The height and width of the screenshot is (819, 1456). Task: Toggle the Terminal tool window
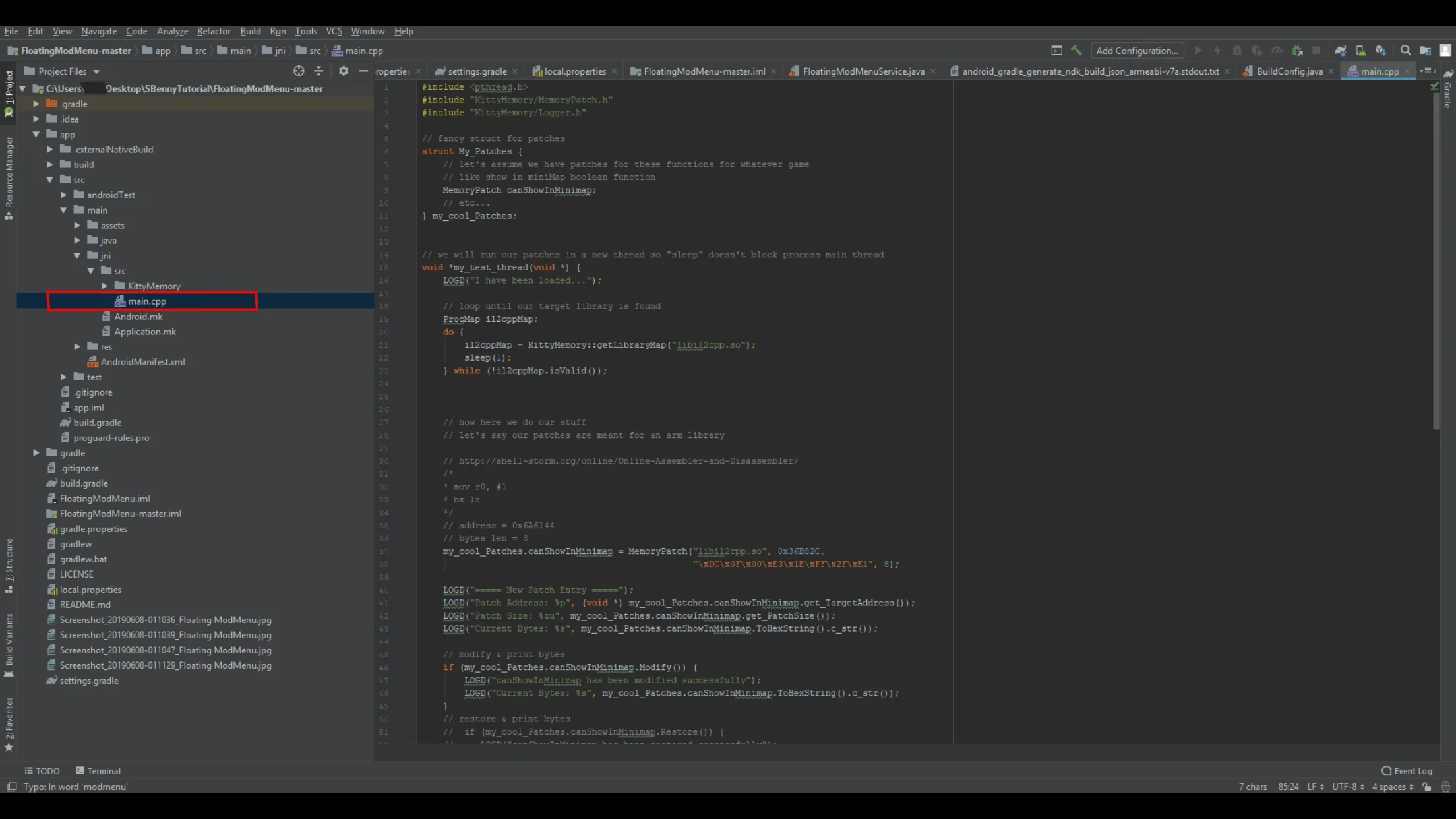(x=98, y=771)
